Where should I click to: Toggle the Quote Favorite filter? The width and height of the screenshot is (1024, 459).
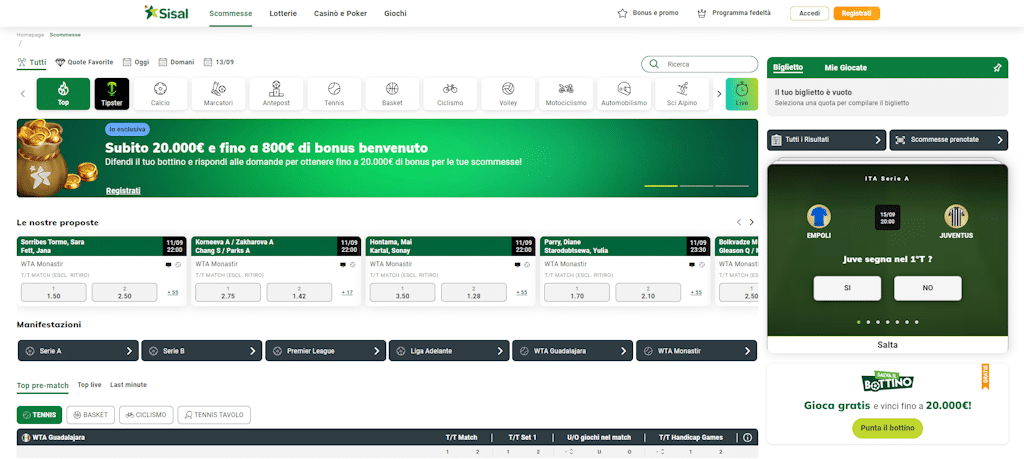[x=84, y=62]
